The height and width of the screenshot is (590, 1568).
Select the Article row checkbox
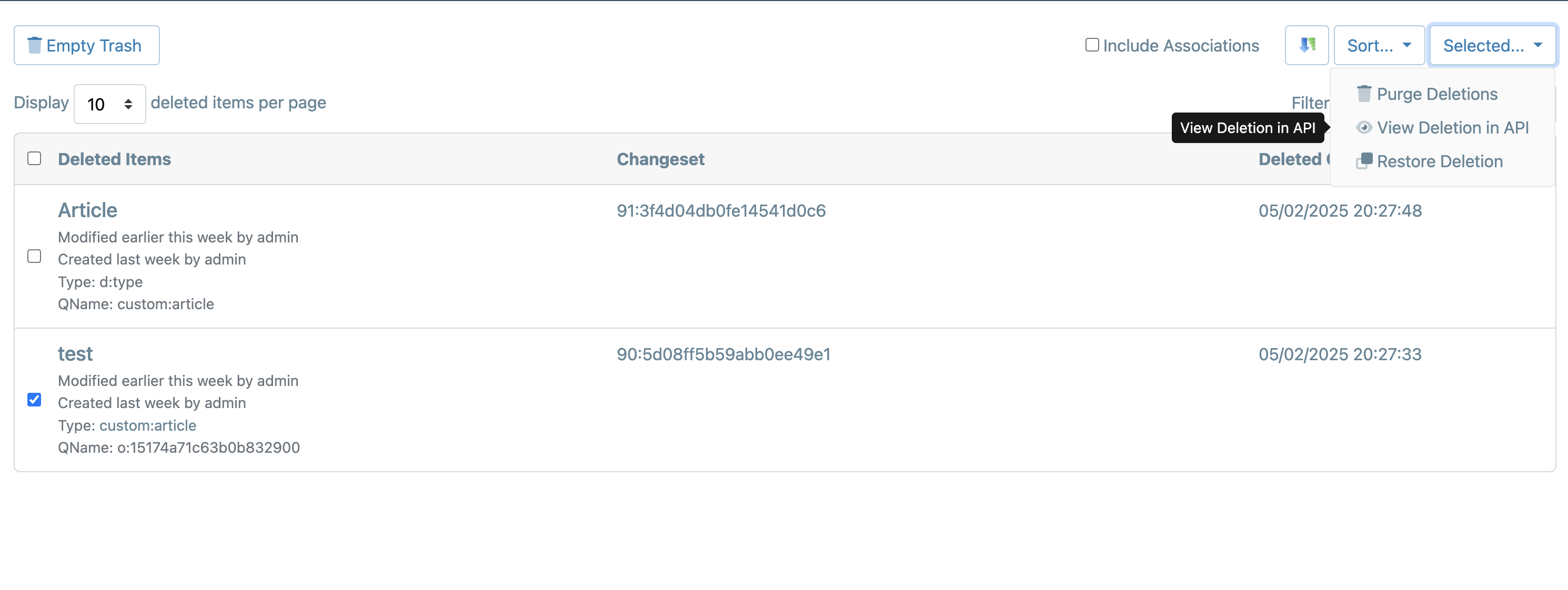coord(35,256)
